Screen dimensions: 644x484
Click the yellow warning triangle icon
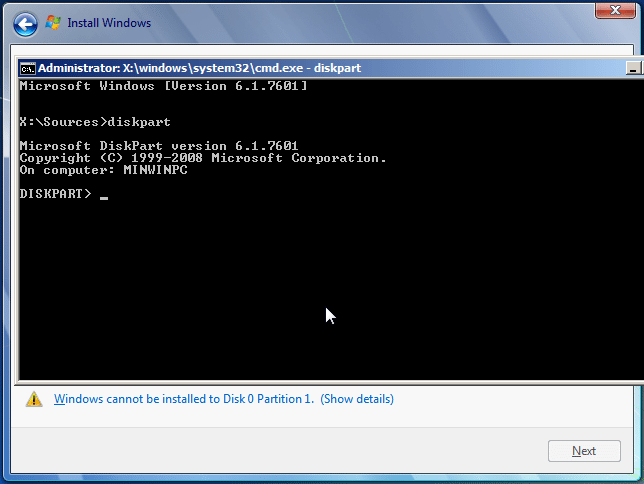[34, 399]
